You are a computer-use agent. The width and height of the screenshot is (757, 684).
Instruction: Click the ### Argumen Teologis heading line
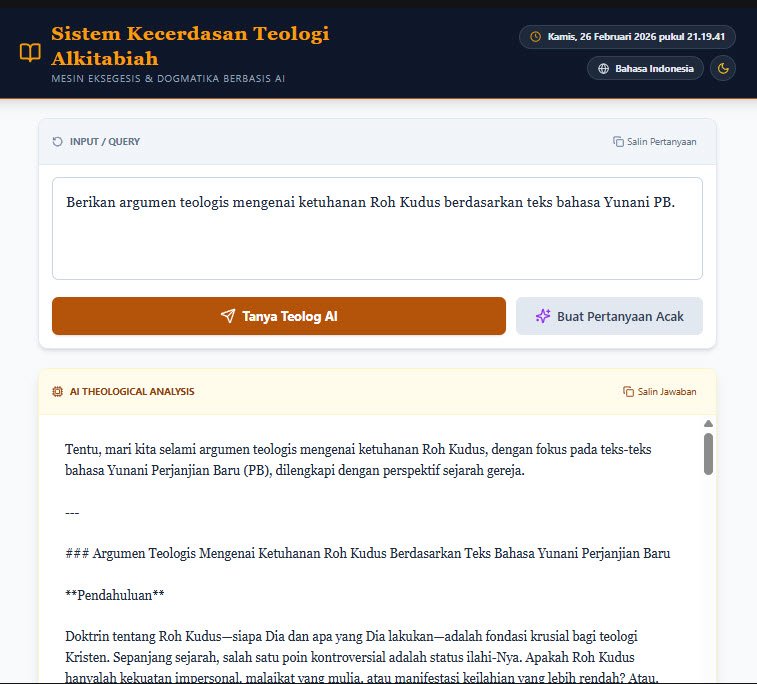pos(367,553)
